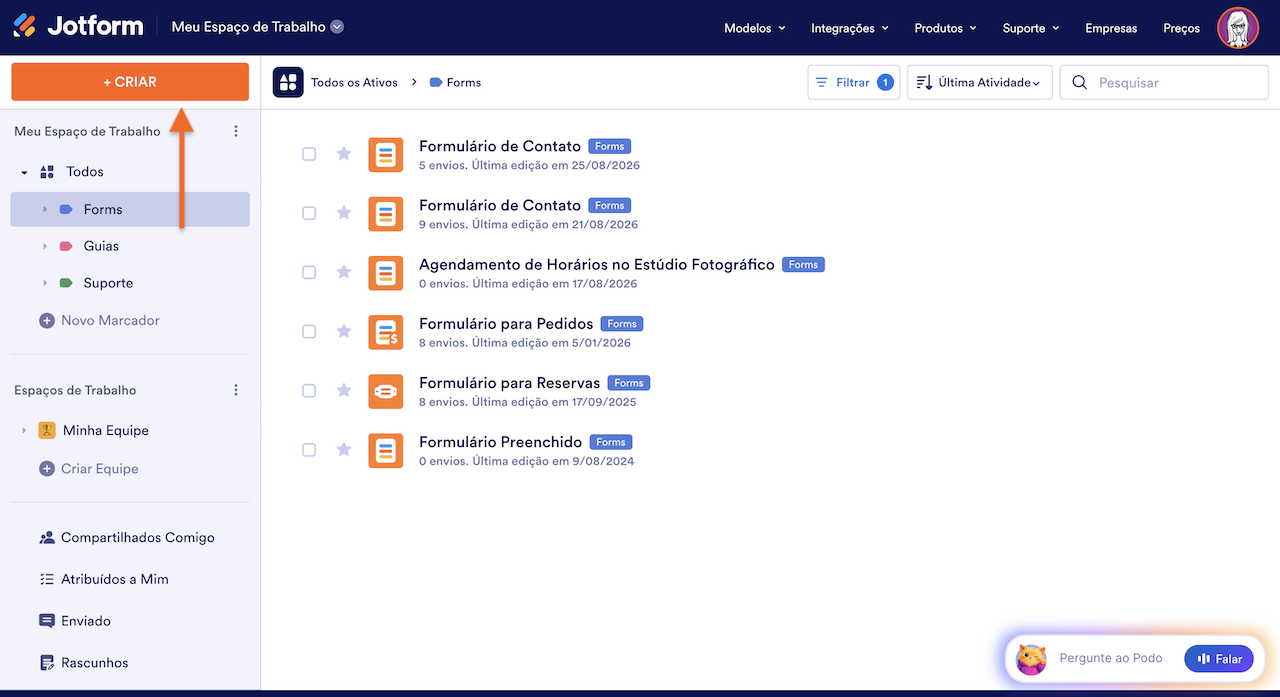This screenshot has width=1280, height=697.
Task: Open the Última Atividade sort dropdown
Action: coord(980,83)
